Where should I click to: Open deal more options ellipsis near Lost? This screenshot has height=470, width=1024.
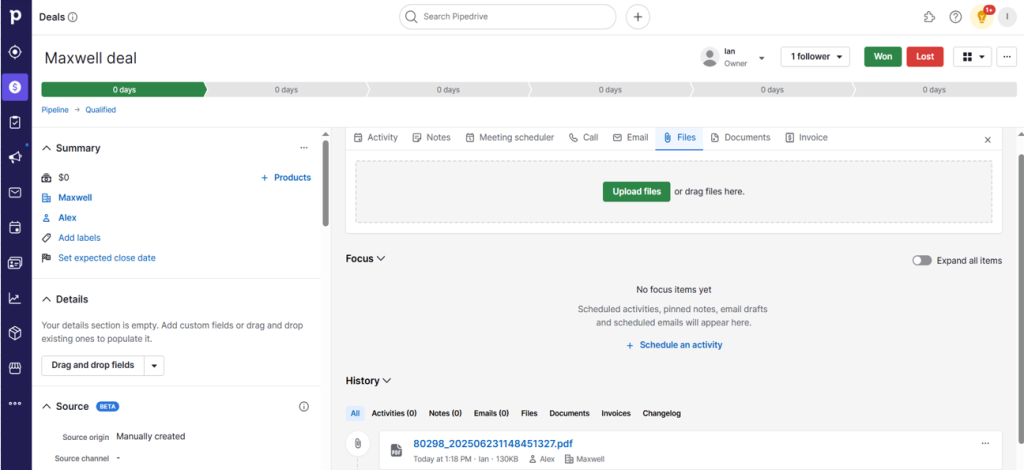[x=1006, y=57]
